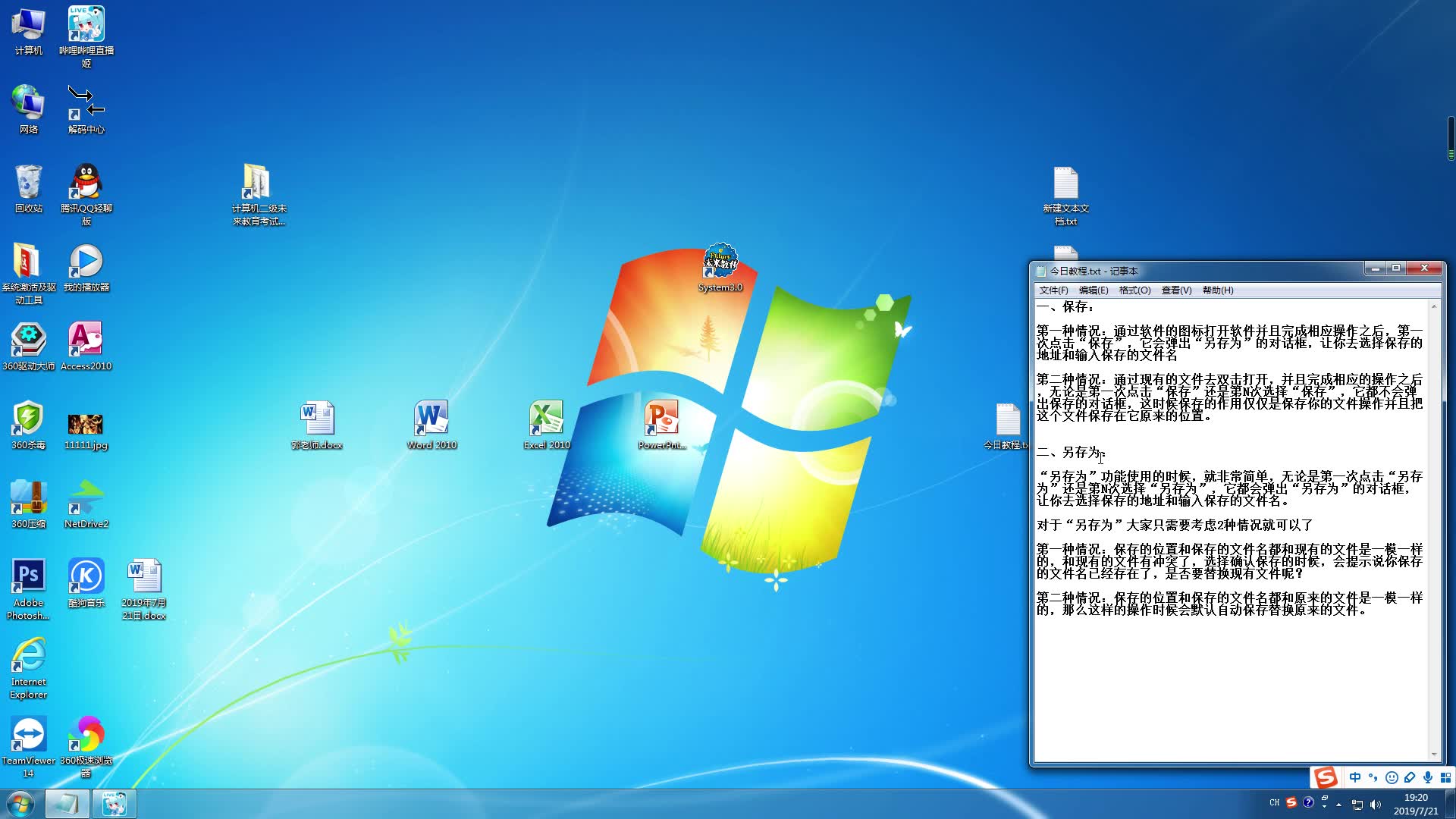Open the 查看(V) menu in Notepad
The height and width of the screenshot is (819, 1456).
(x=1176, y=290)
